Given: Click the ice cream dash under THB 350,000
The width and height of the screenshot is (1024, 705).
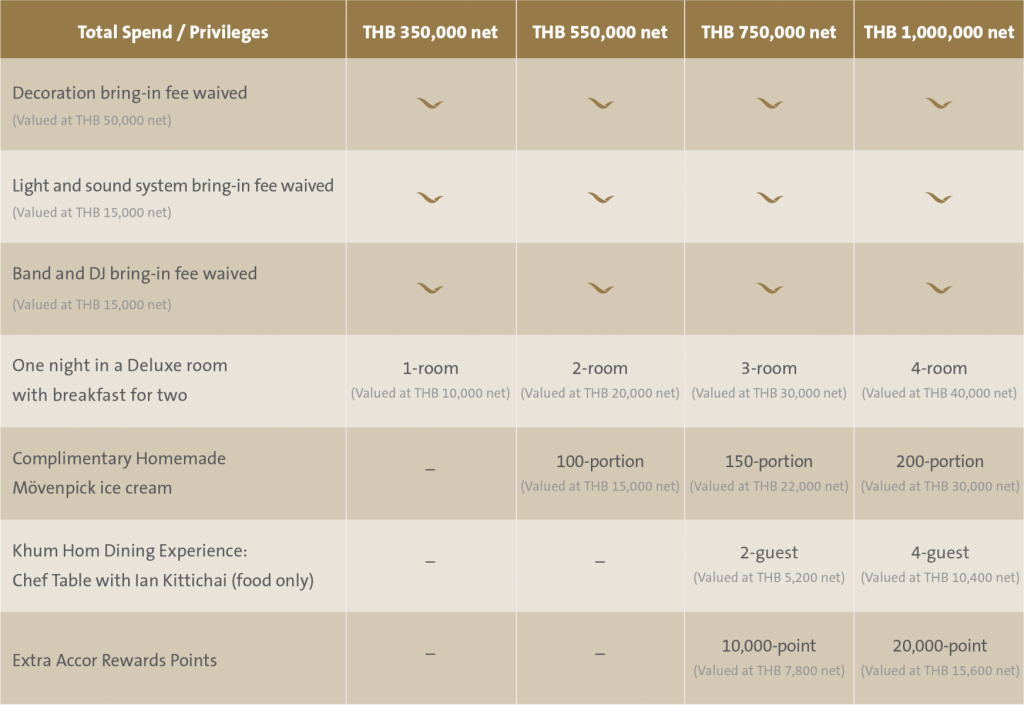Looking at the screenshot, I should (x=430, y=471).
